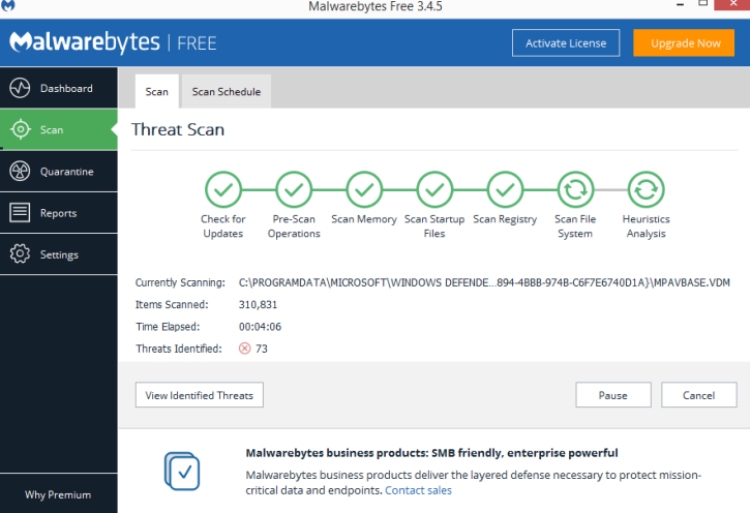This screenshot has height=513, width=750.
Task: Click the business products headline text
Action: [431, 453]
